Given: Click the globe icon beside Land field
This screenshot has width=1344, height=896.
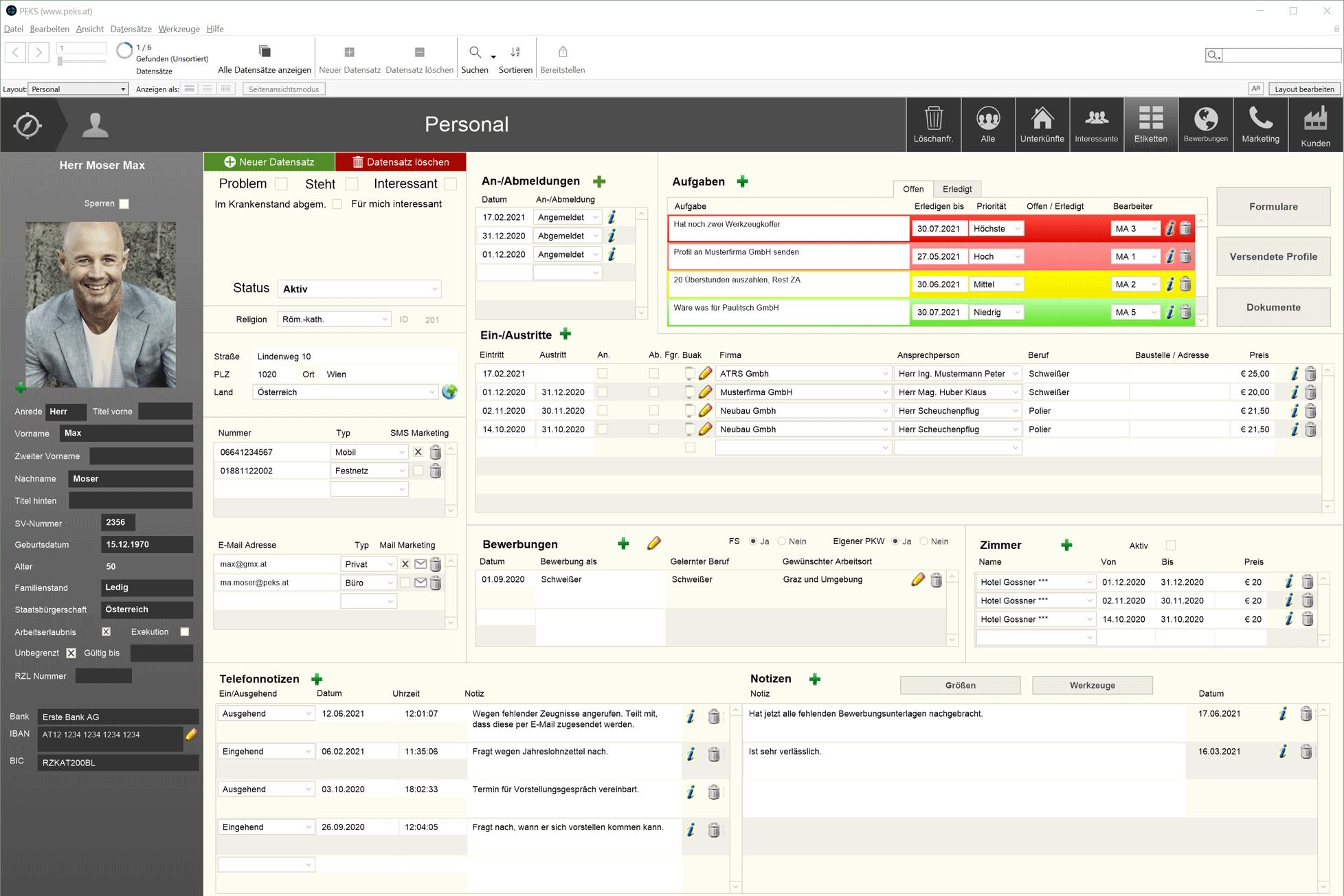Looking at the screenshot, I should 449,392.
